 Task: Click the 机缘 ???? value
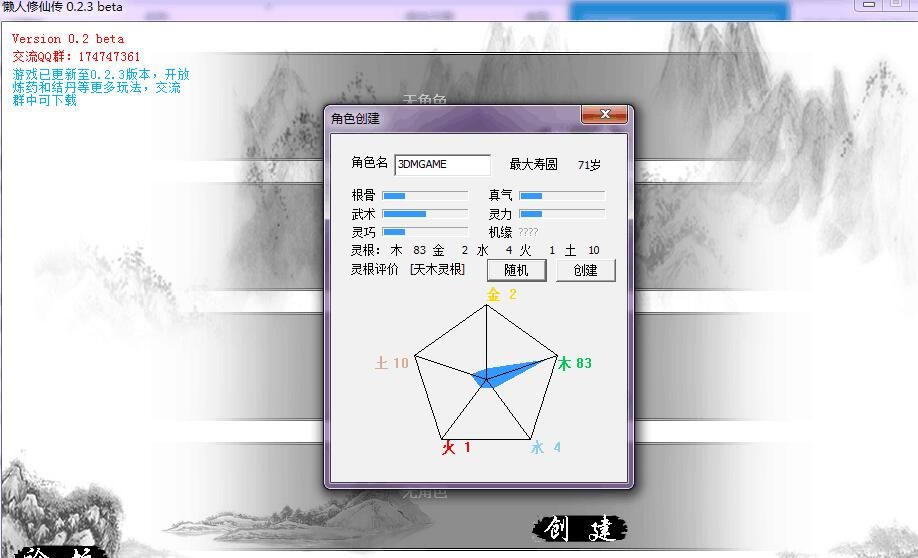point(528,232)
